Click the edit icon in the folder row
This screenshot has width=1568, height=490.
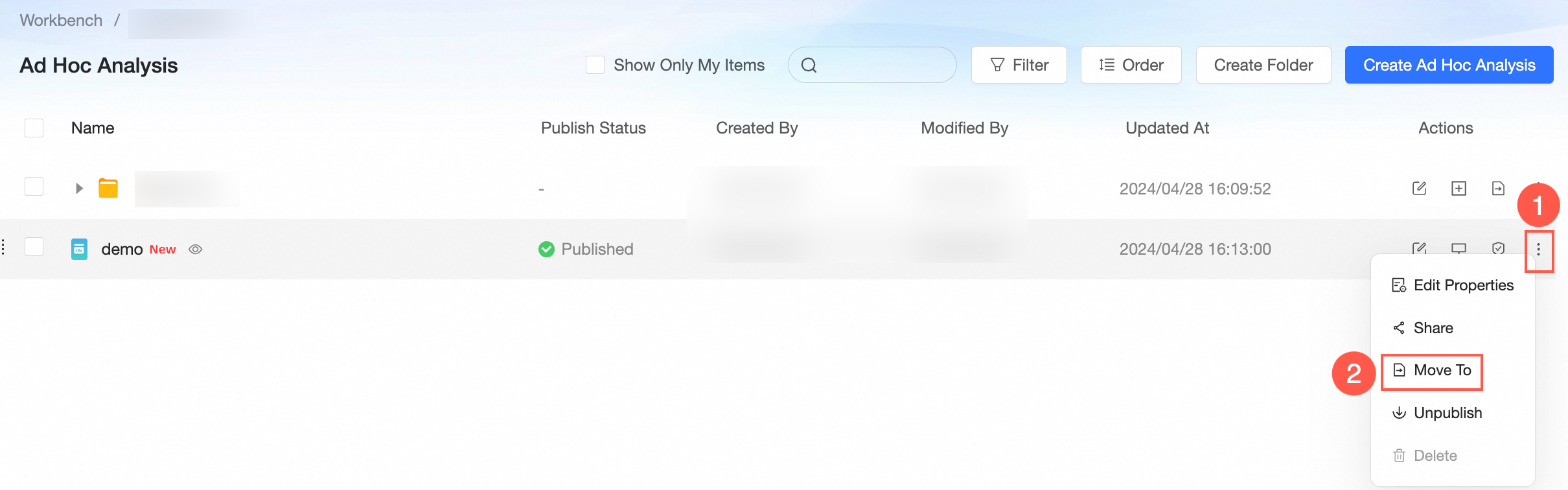click(1419, 189)
